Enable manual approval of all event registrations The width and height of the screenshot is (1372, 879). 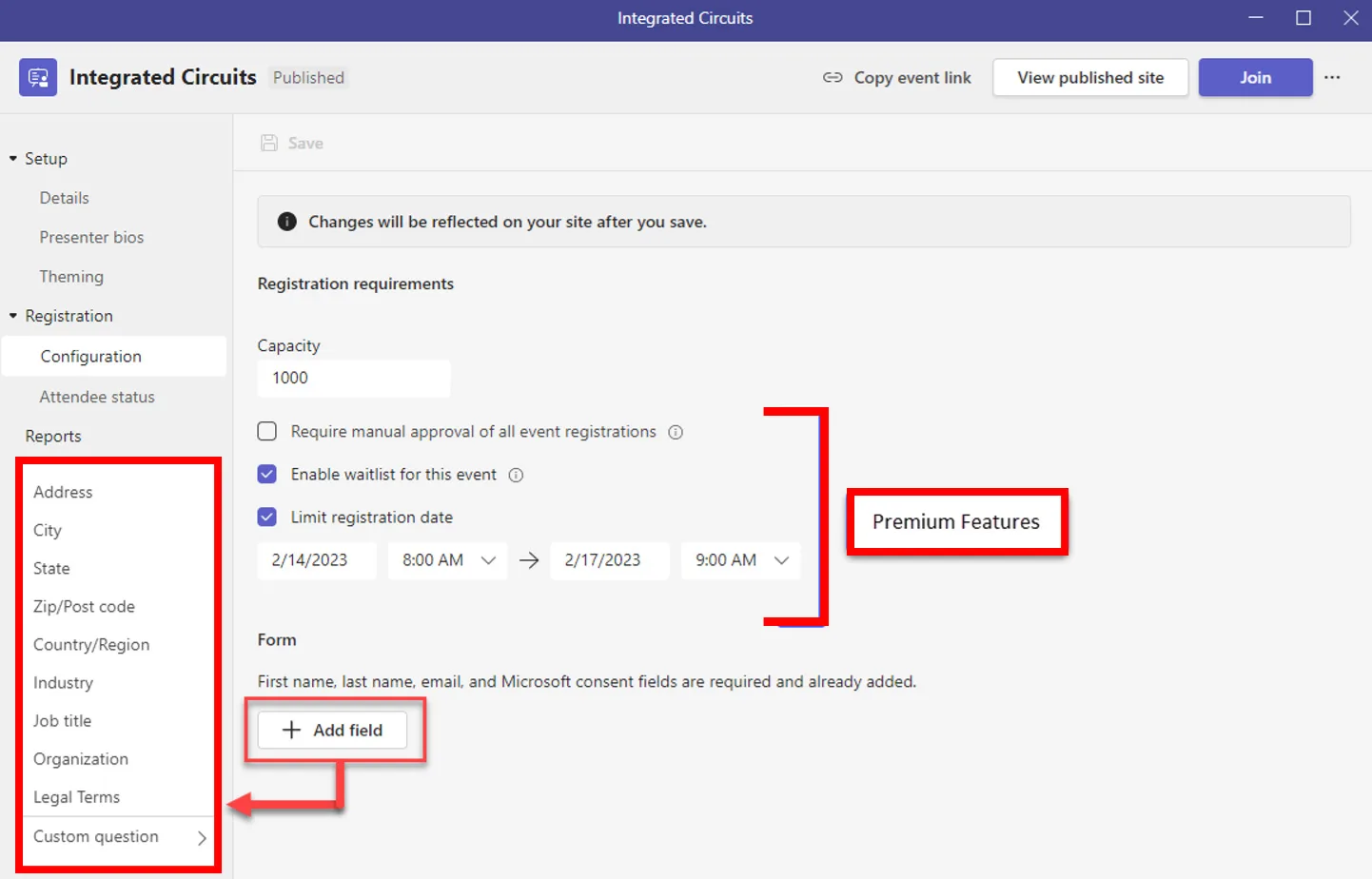coord(267,432)
